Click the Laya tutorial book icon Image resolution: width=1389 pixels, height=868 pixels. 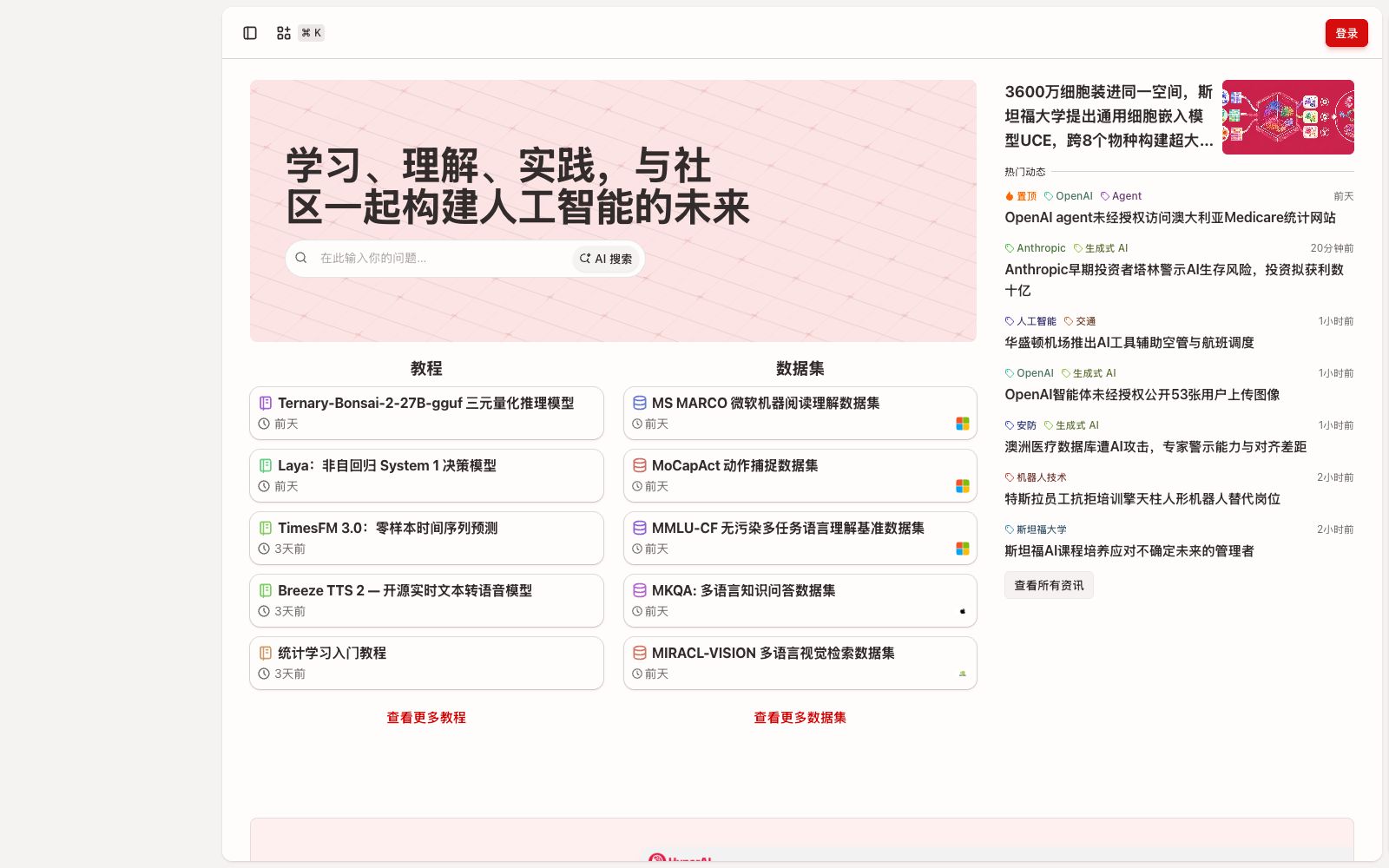(266, 465)
